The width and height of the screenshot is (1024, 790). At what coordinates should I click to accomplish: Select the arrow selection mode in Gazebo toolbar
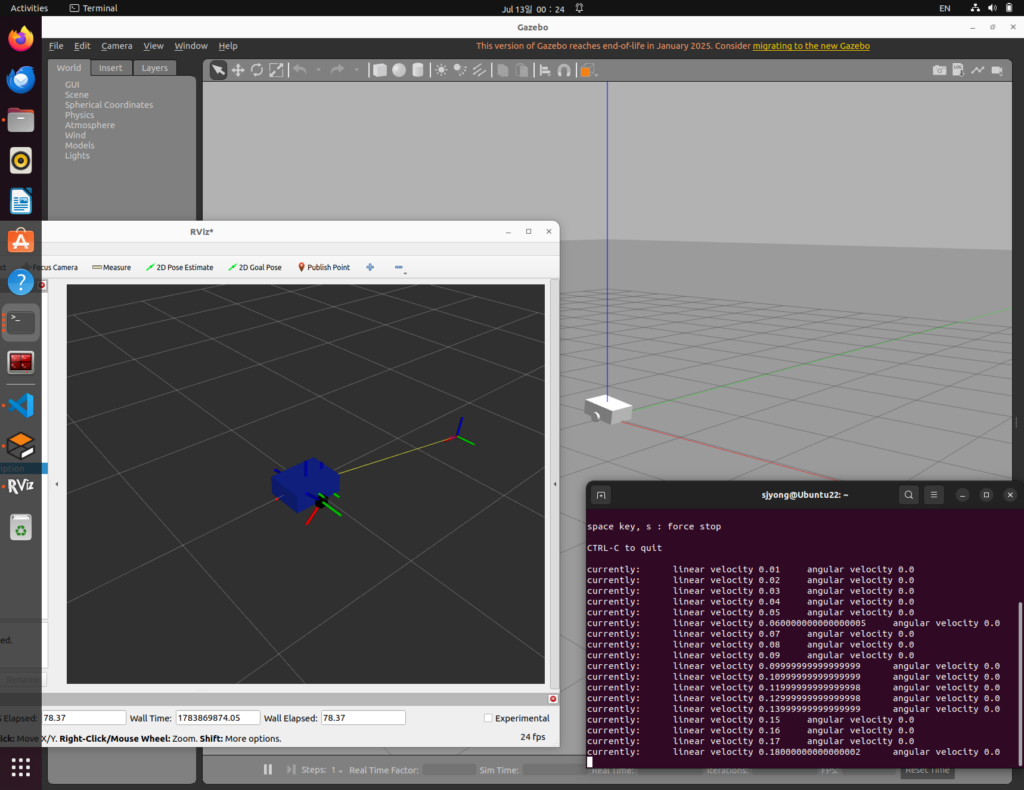218,70
